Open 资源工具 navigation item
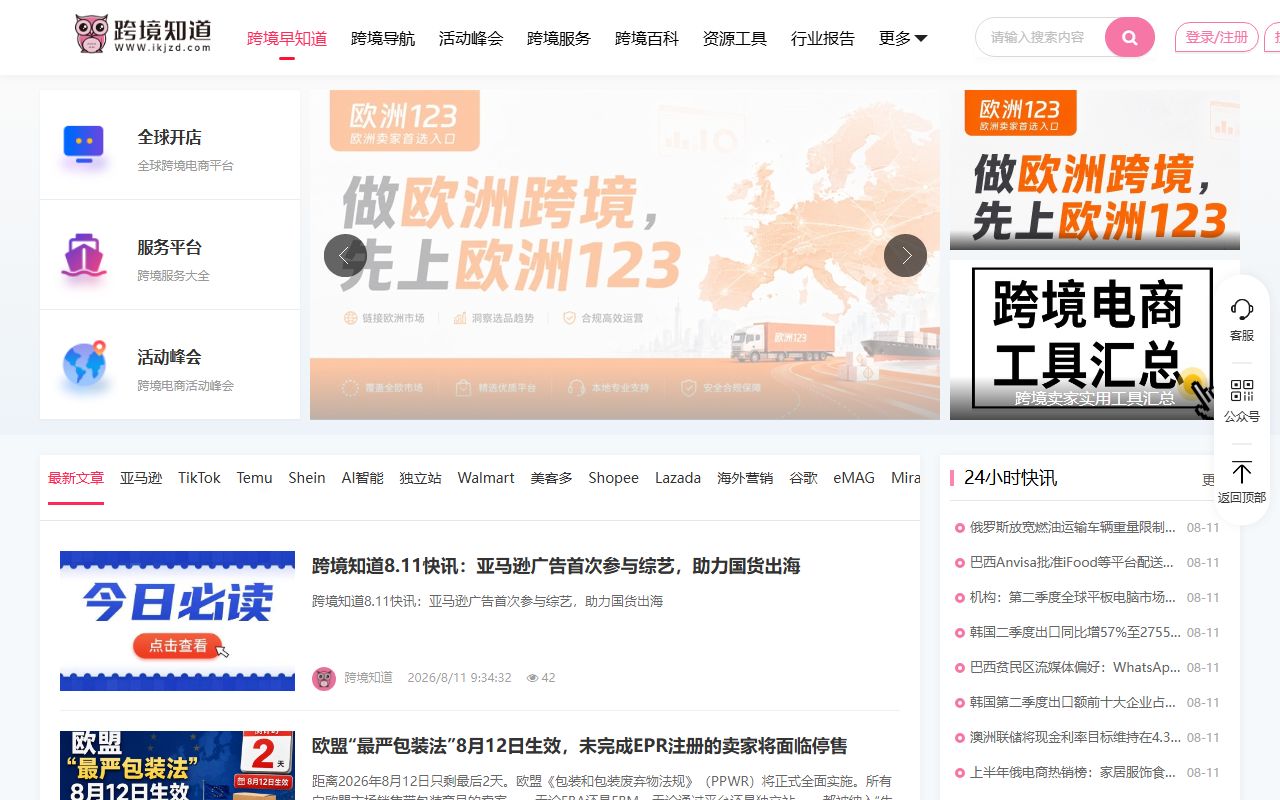Image resolution: width=1280 pixels, height=800 pixels. click(x=735, y=38)
